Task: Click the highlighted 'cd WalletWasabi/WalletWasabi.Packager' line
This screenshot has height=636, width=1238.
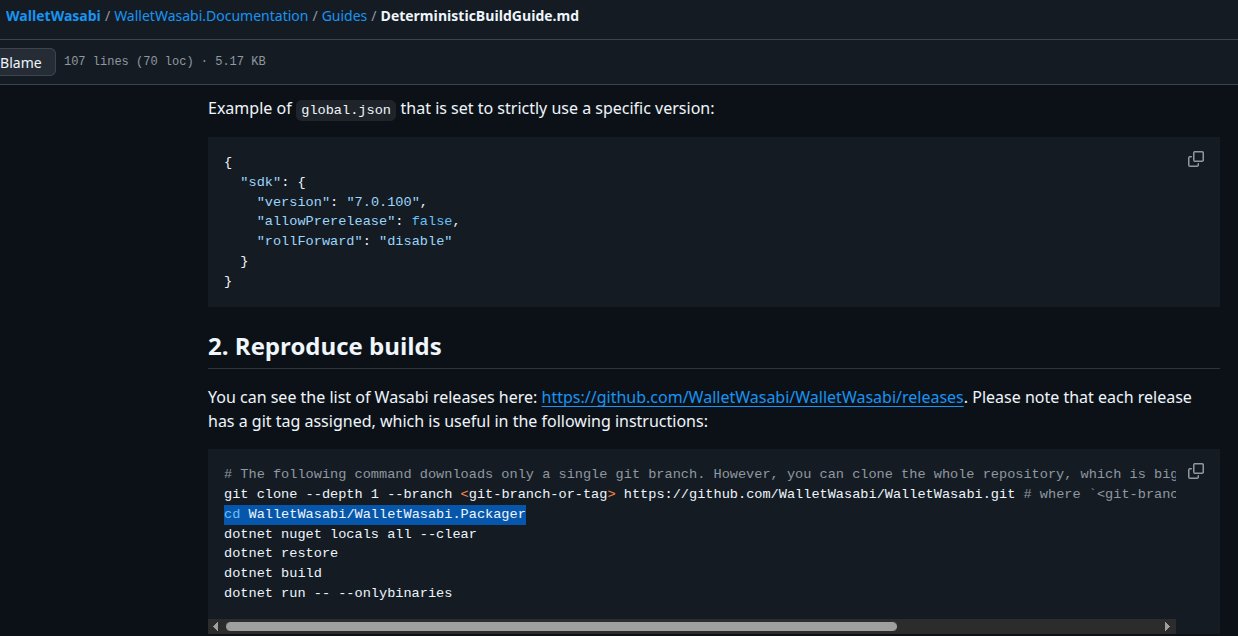Action: click(375, 514)
